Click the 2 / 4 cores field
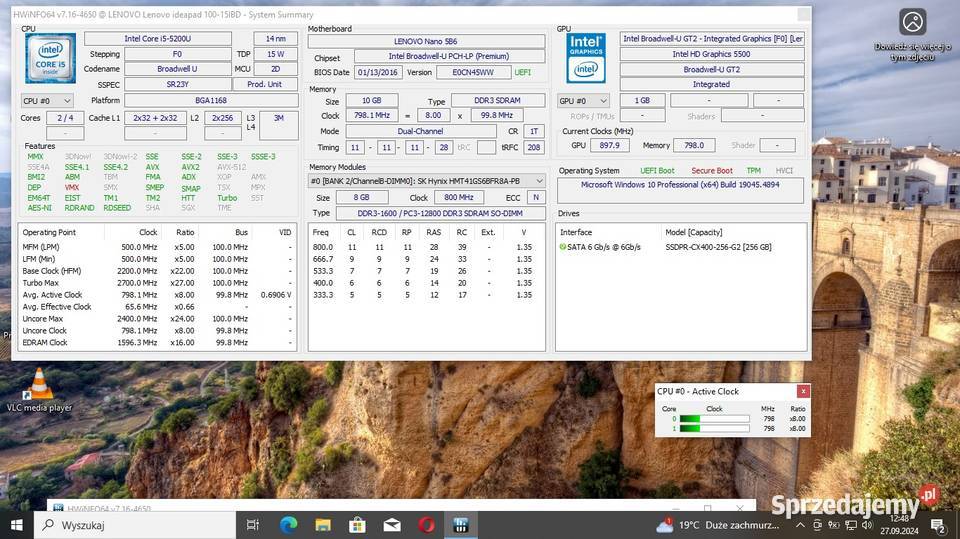The width and height of the screenshot is (960, 539). (65, 118)
